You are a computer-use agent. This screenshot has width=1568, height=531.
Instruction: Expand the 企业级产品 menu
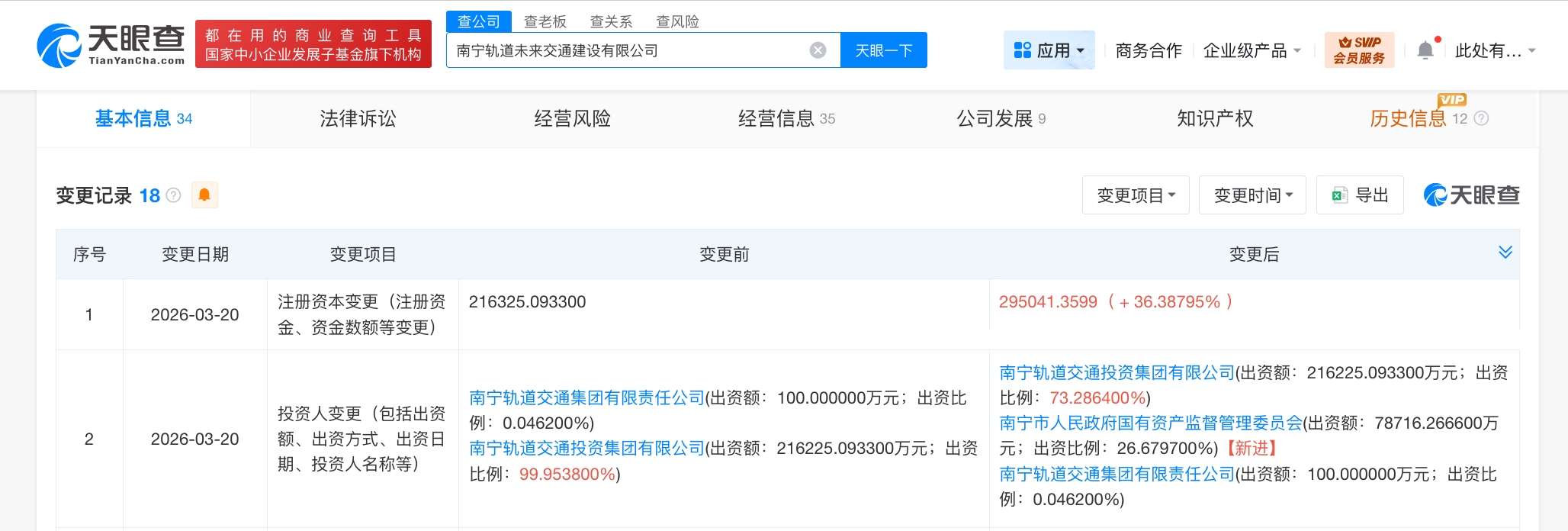pyautogui.click(x=1252, y=50)
